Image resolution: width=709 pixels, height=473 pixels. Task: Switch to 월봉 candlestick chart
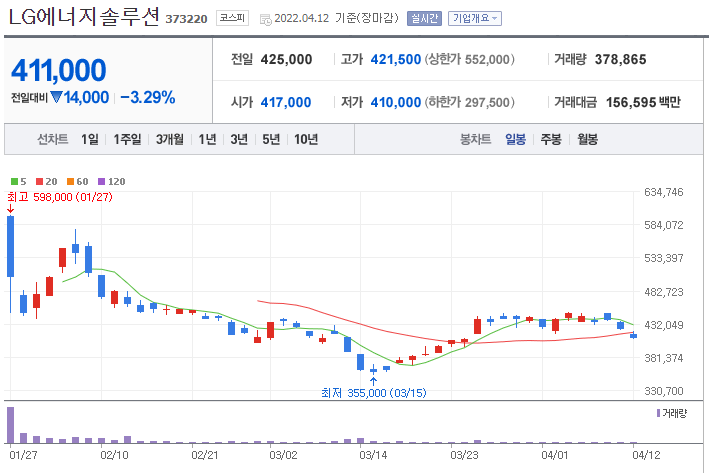587,139
